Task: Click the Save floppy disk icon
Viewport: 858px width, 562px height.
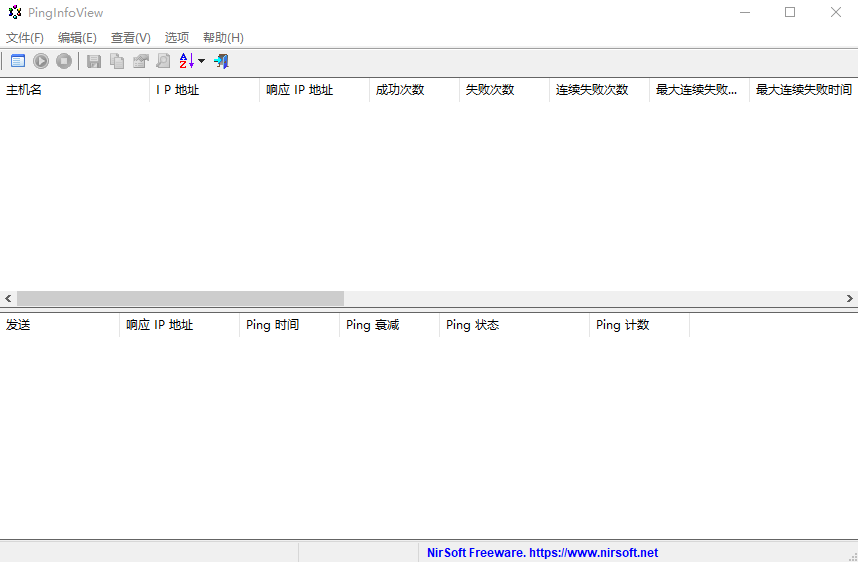Action: [94, 61]
